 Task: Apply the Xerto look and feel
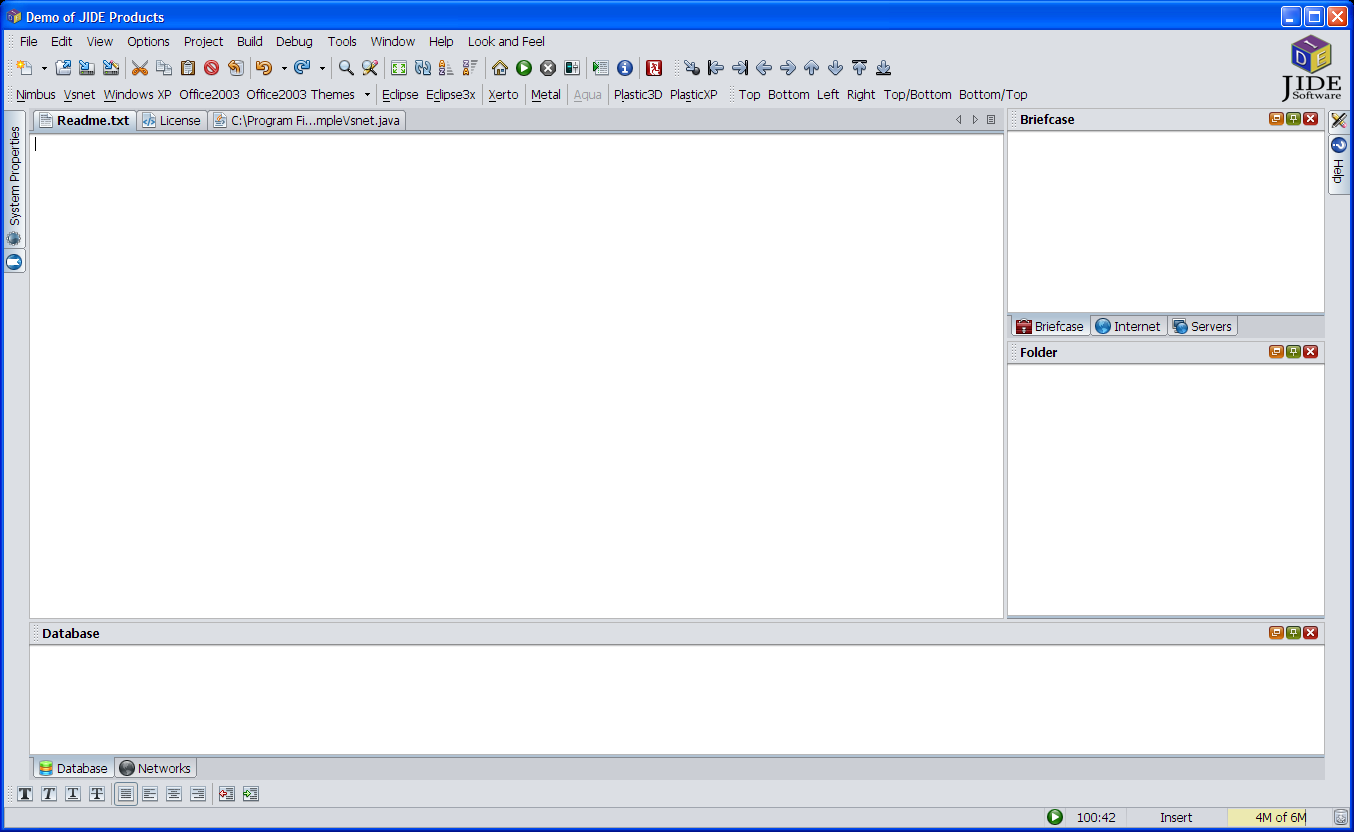[504, 95]
